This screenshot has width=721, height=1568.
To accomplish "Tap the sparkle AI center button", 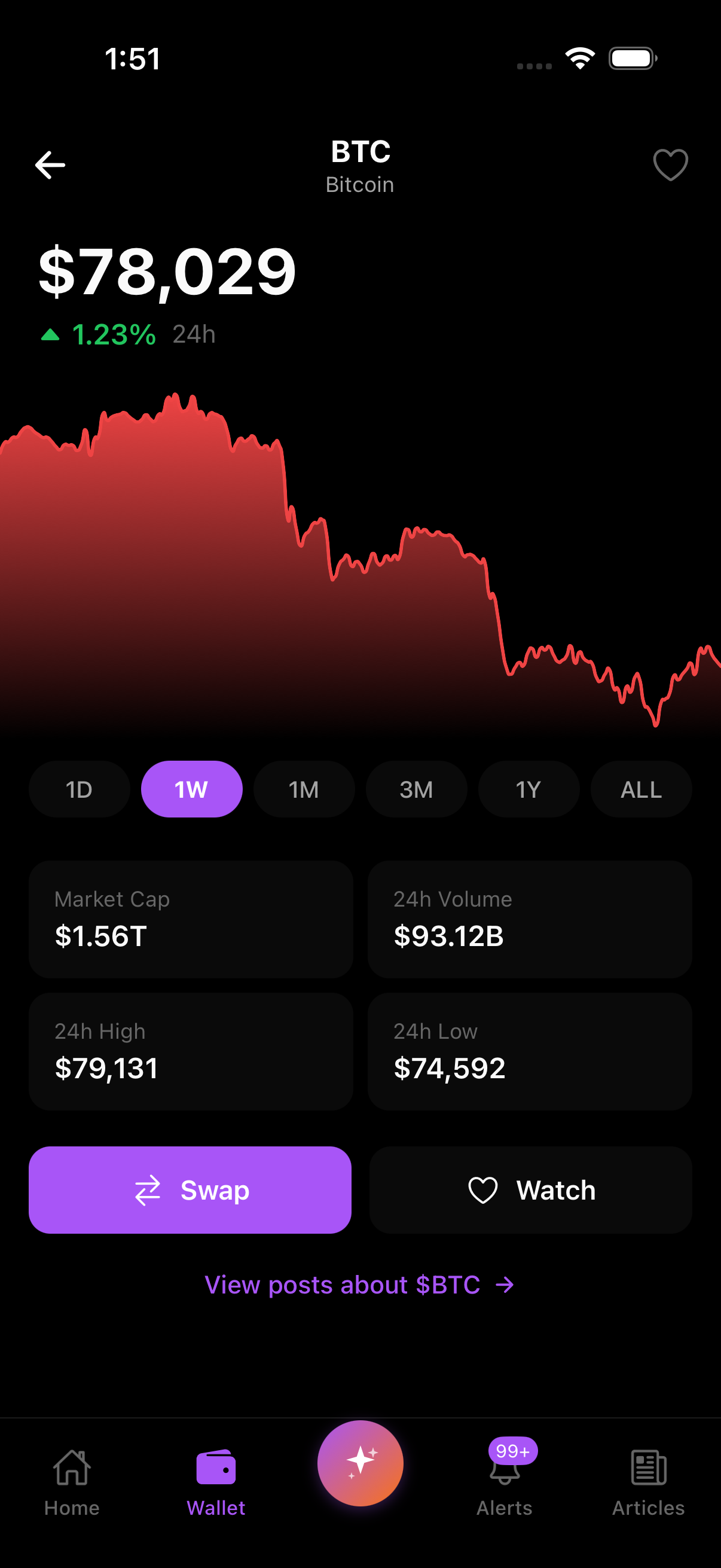I will click(x=360, y=1462).
